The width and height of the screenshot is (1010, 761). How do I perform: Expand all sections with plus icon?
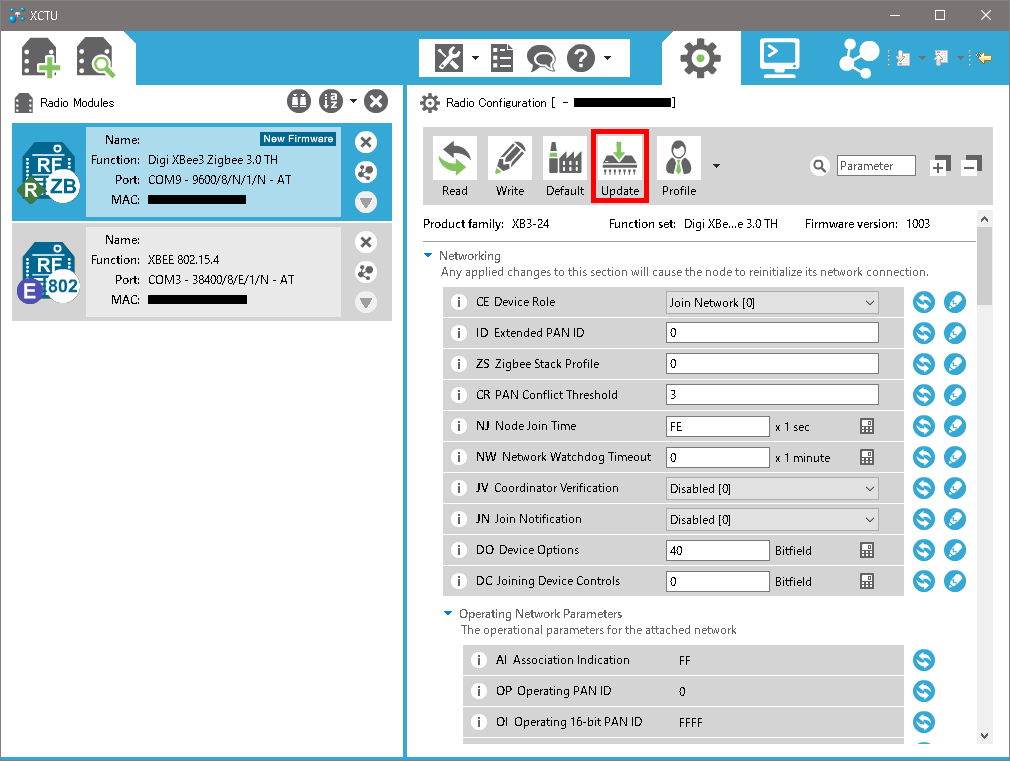(940, 166)
